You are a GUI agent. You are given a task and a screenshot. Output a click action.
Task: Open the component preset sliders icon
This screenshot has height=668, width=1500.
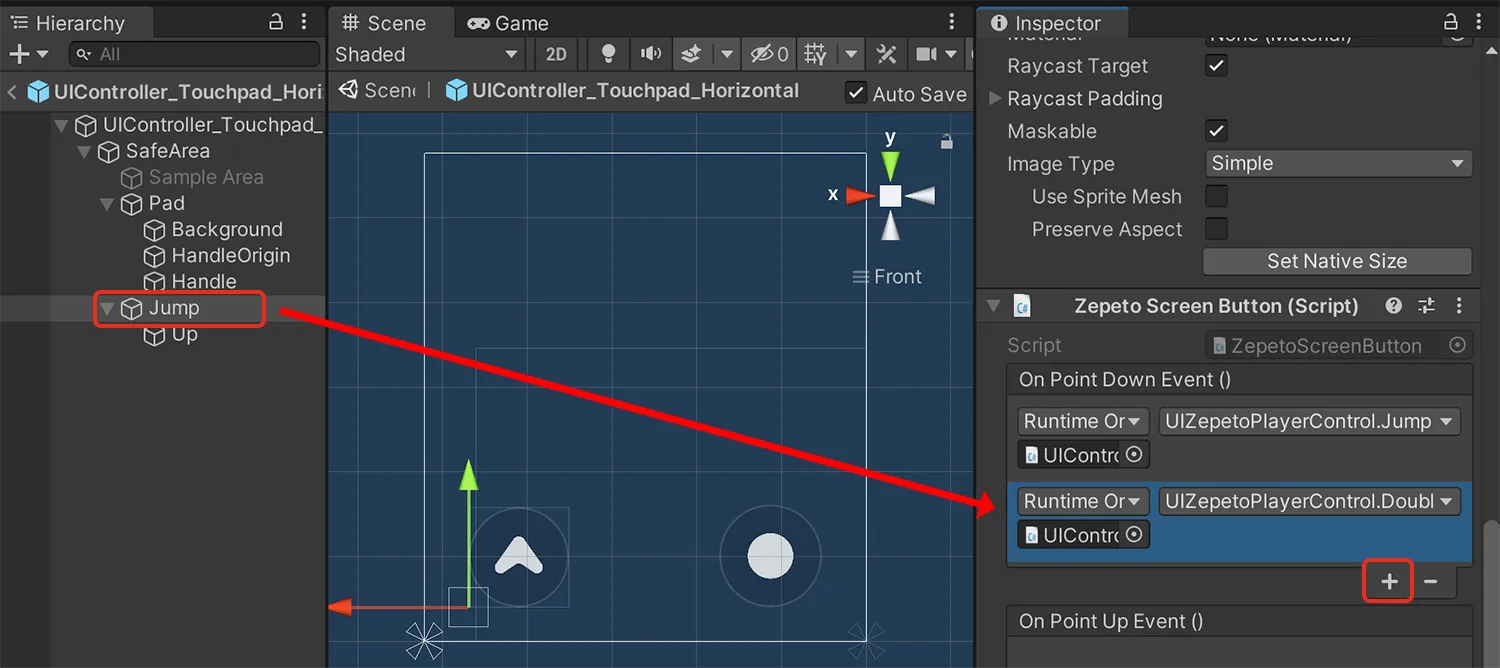coord(1427,306)
